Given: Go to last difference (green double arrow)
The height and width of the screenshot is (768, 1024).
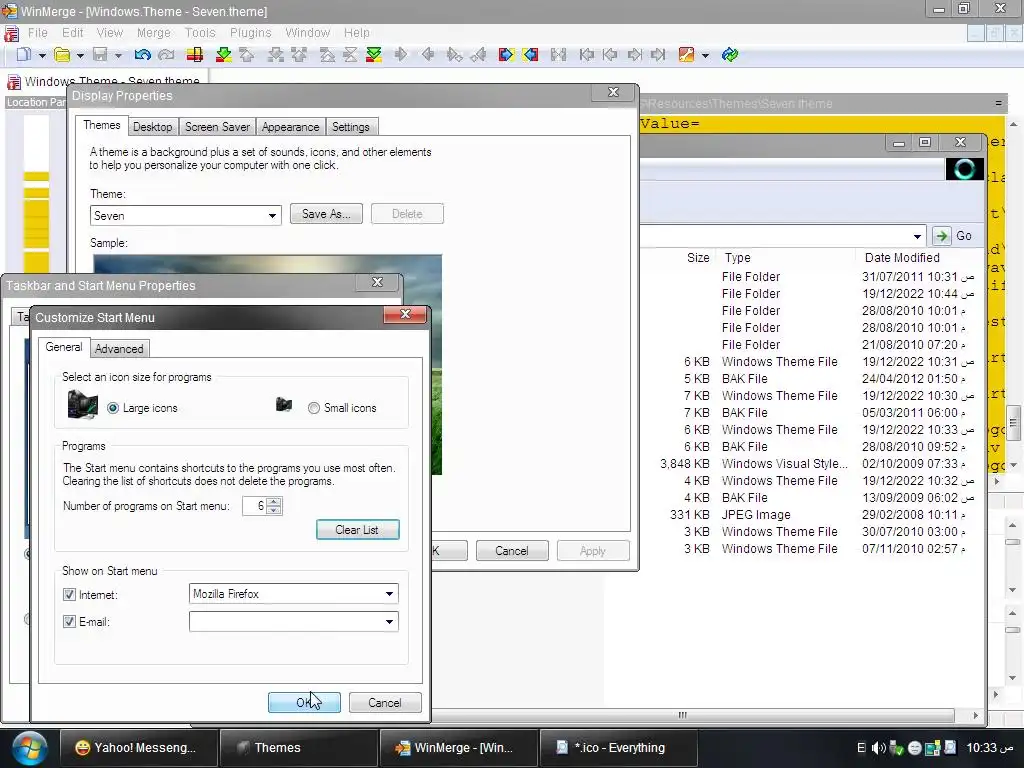Looking at the screenshot, I should 374,55.
